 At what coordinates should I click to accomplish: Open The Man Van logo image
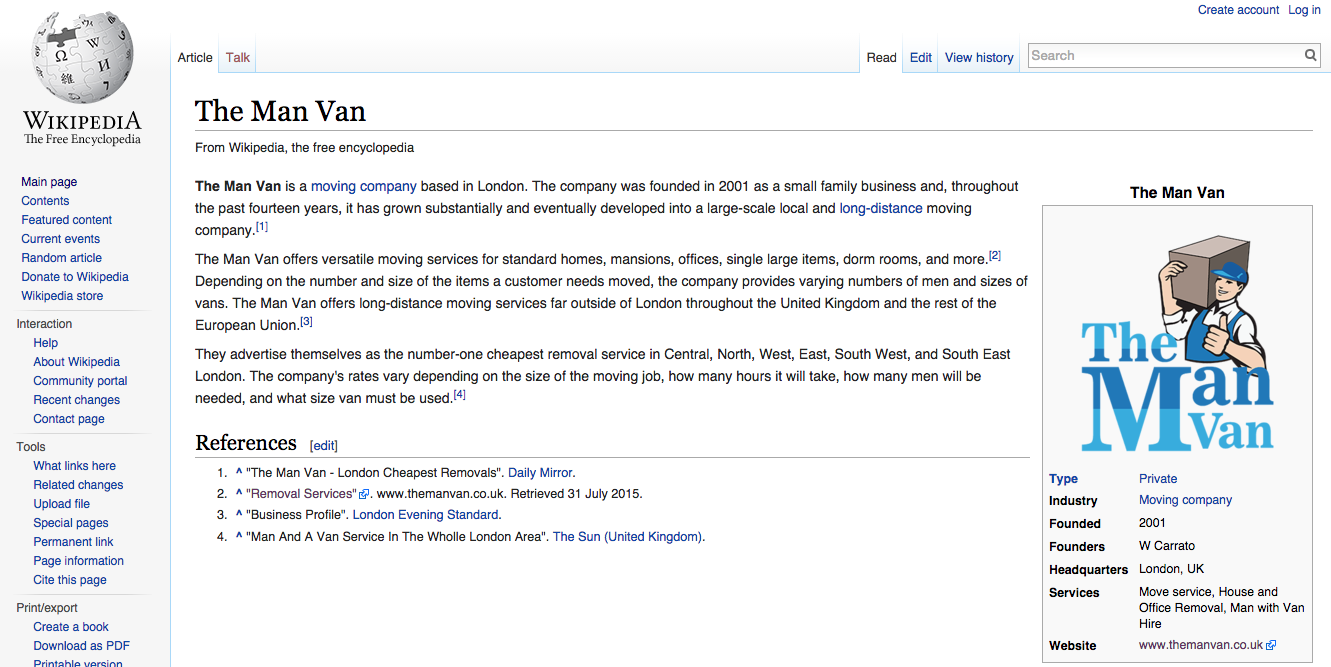point(1177,343)
